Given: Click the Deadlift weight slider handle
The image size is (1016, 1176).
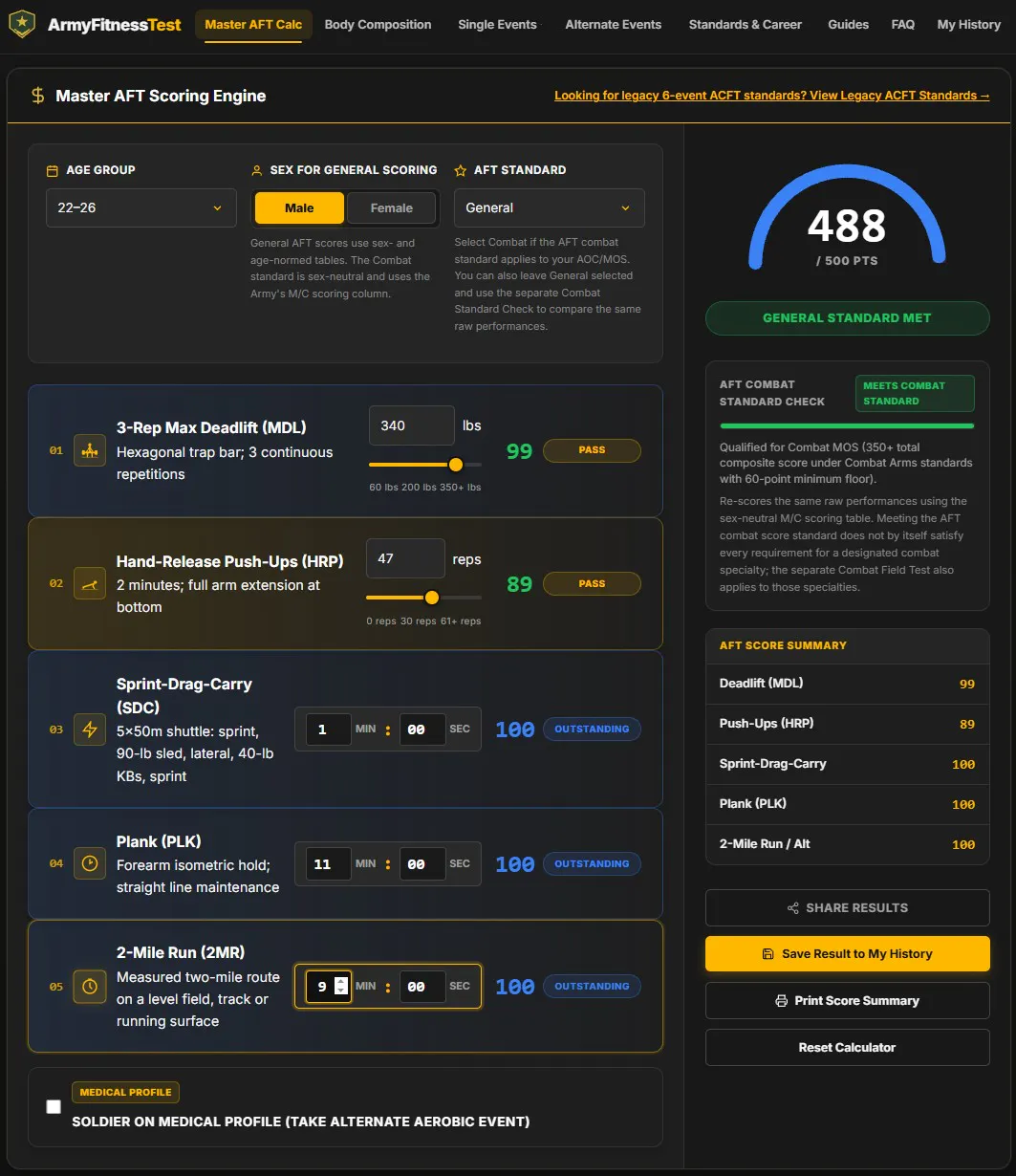Looking at the screenshot, I should tap(456, 465).
